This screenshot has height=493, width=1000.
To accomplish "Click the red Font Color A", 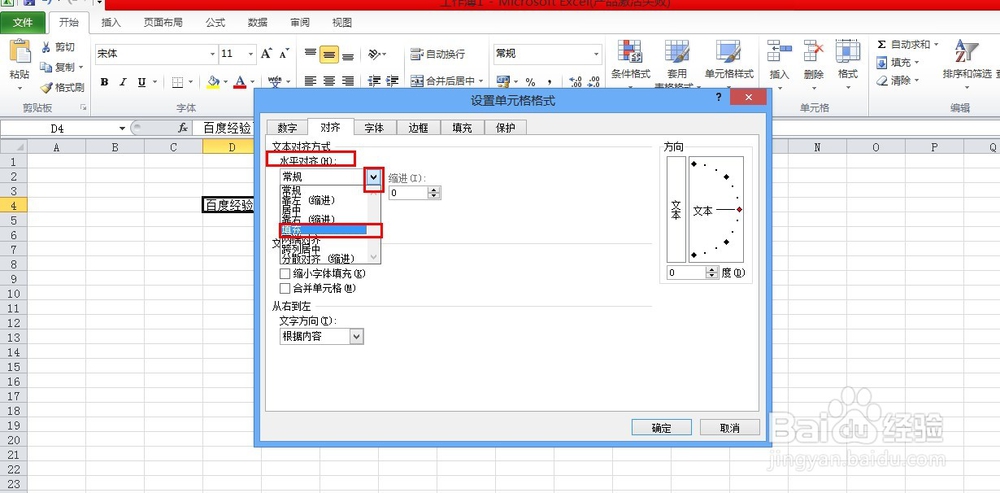I will pyautogui.click(x=240, y=82).
